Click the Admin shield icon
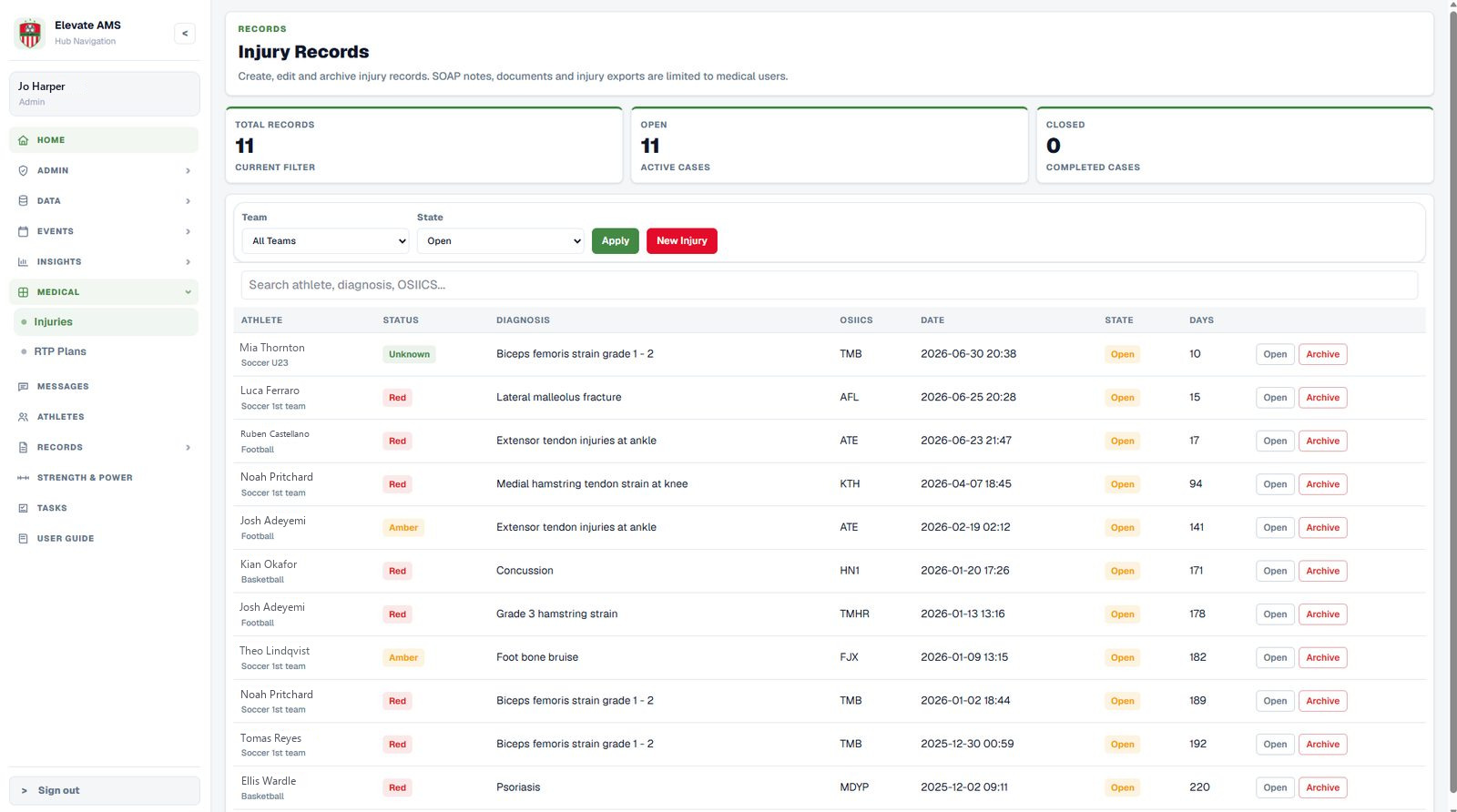Image resolution: width=1457 pixels, height=812 pixels. (x=24, y=170)
